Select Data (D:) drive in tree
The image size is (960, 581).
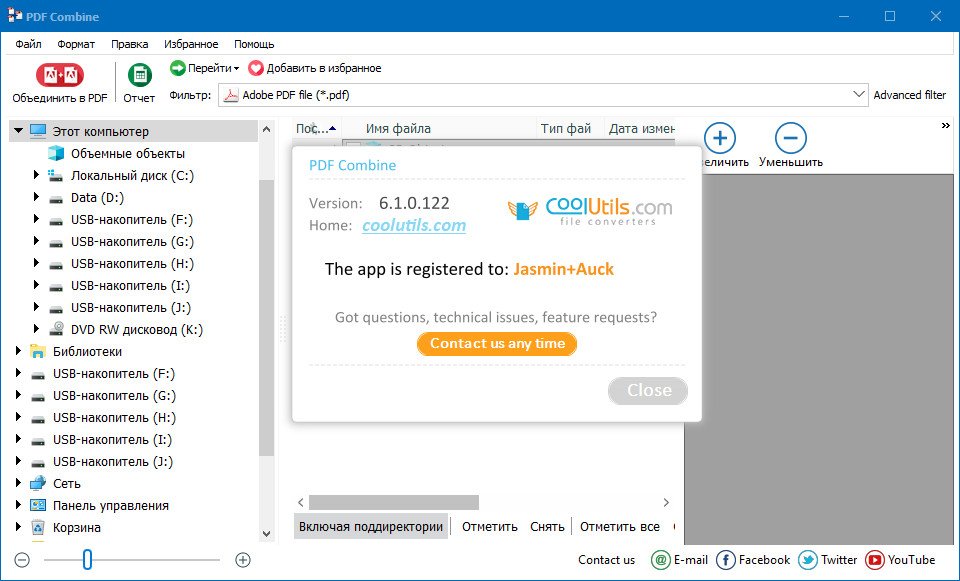[x=97, y=198]
